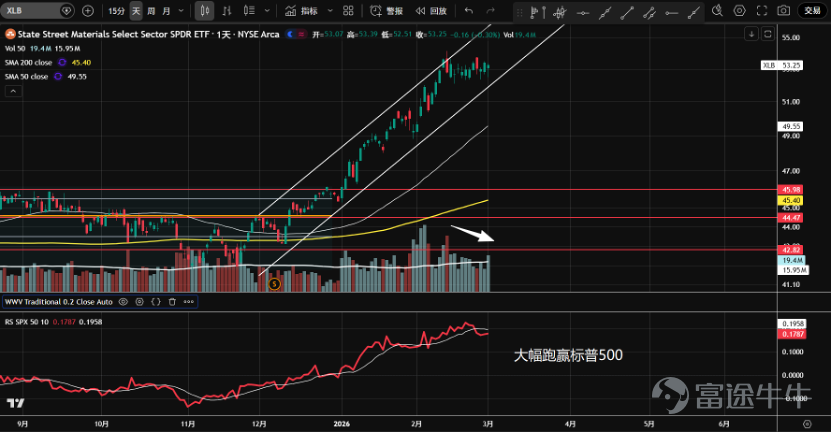Open the quick search magnifier icon

coord(717,11)
